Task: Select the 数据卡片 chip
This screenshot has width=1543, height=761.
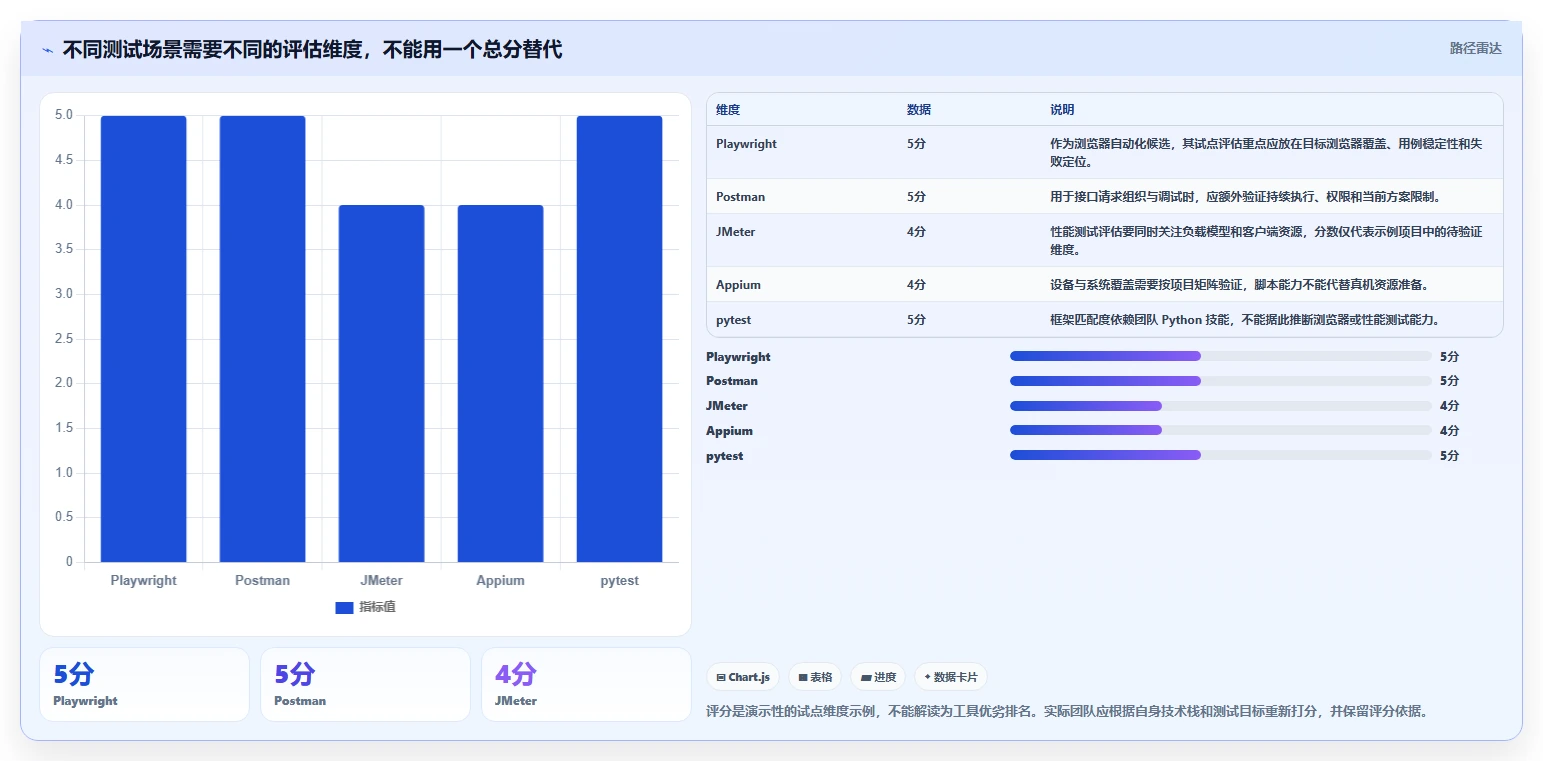Action: [951, 677]
